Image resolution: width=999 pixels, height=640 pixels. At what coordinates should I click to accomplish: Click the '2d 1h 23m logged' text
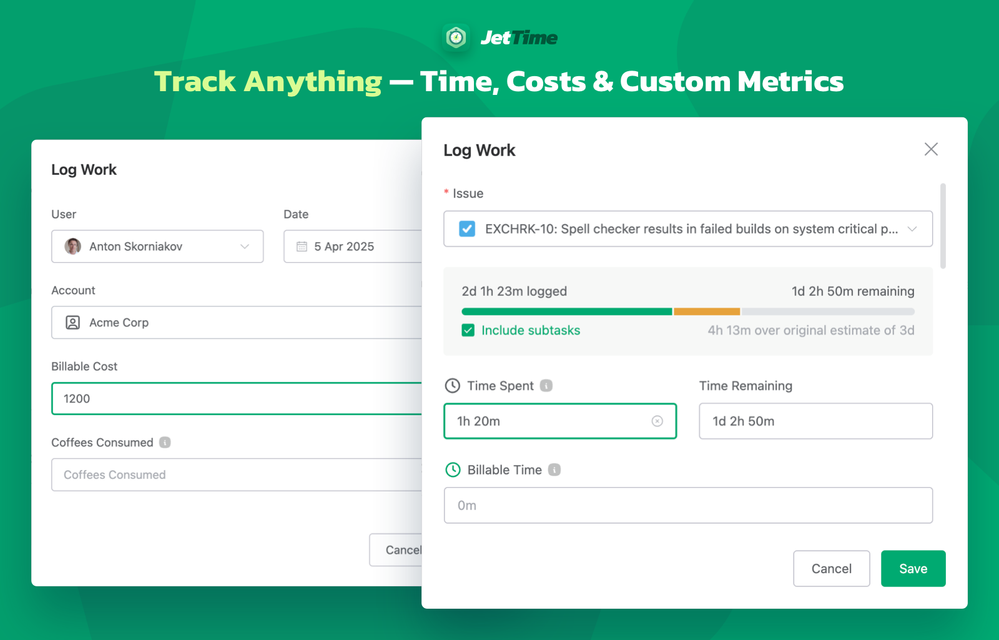click(514, 291)
